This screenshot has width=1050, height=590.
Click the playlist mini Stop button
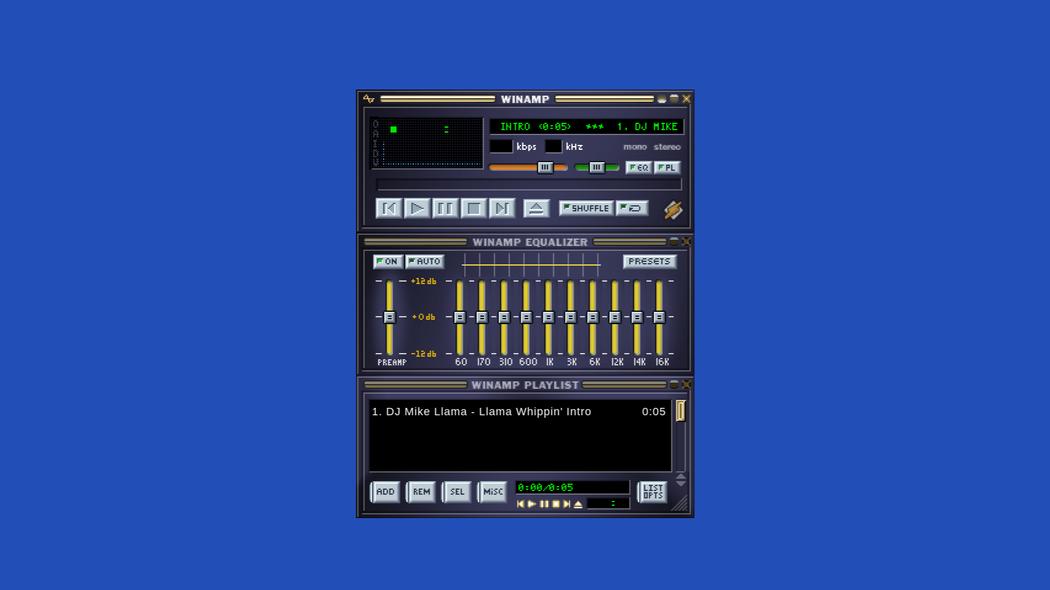pos(555,504)
